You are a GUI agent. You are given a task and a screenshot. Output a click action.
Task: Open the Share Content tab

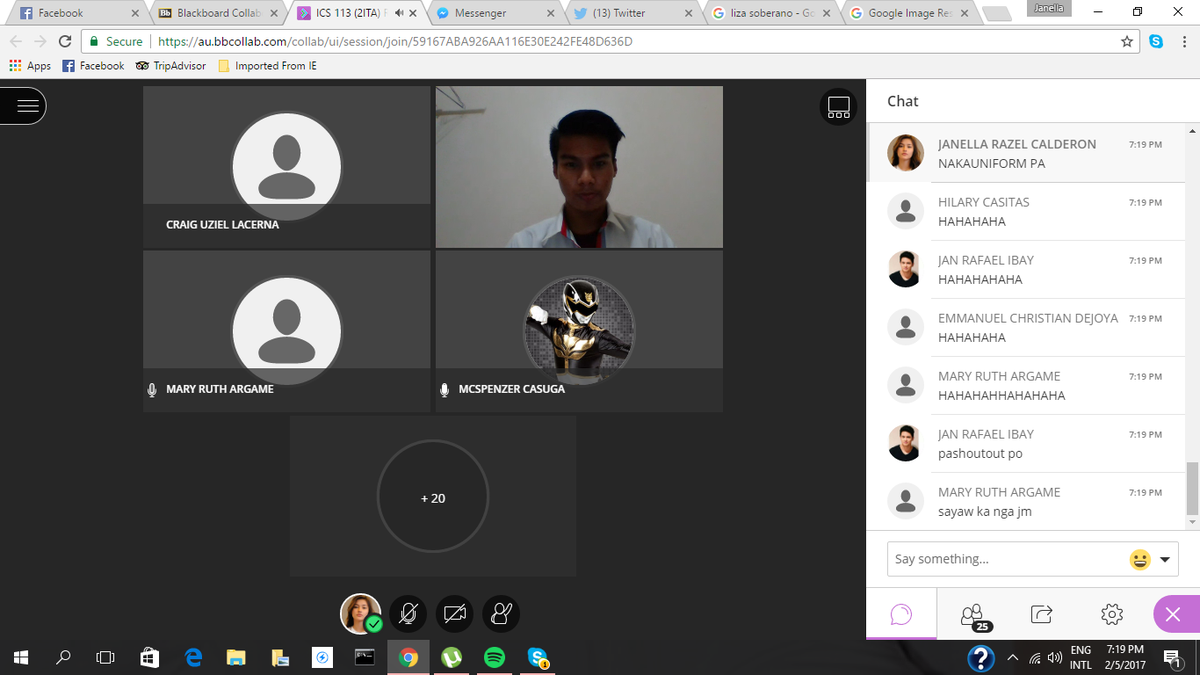point(1041,614)
